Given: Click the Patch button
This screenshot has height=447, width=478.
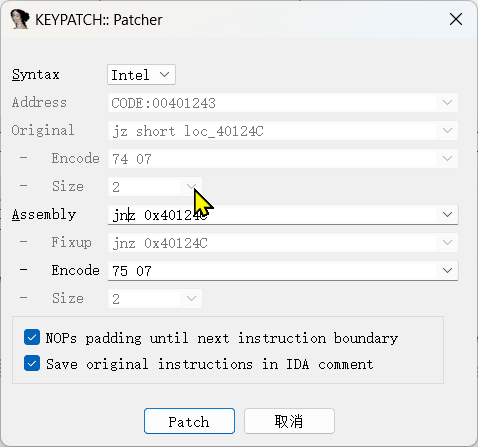Looking at the screenshot, I should pyautogui.click(x=189, y=421).
